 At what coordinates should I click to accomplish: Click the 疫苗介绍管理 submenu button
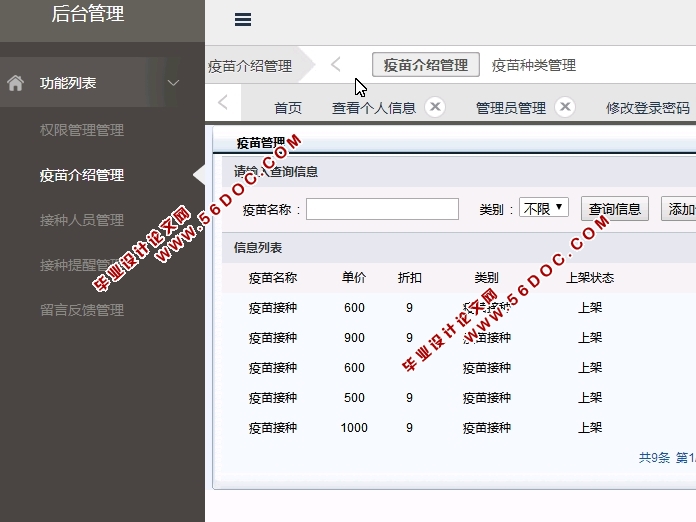[426, 65]
